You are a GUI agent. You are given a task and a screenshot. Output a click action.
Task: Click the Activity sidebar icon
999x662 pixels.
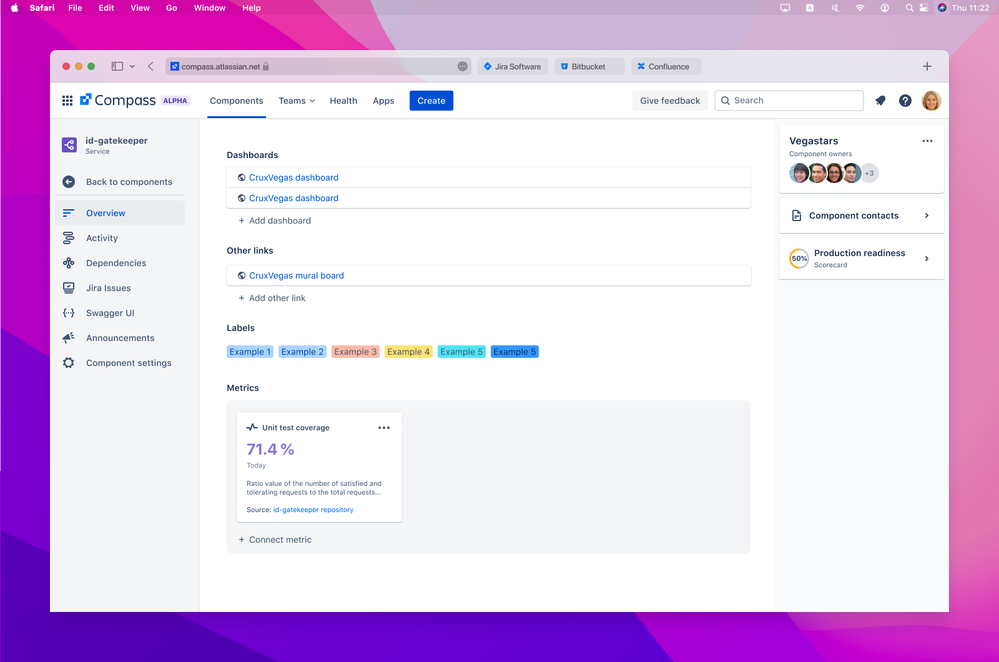68,238
